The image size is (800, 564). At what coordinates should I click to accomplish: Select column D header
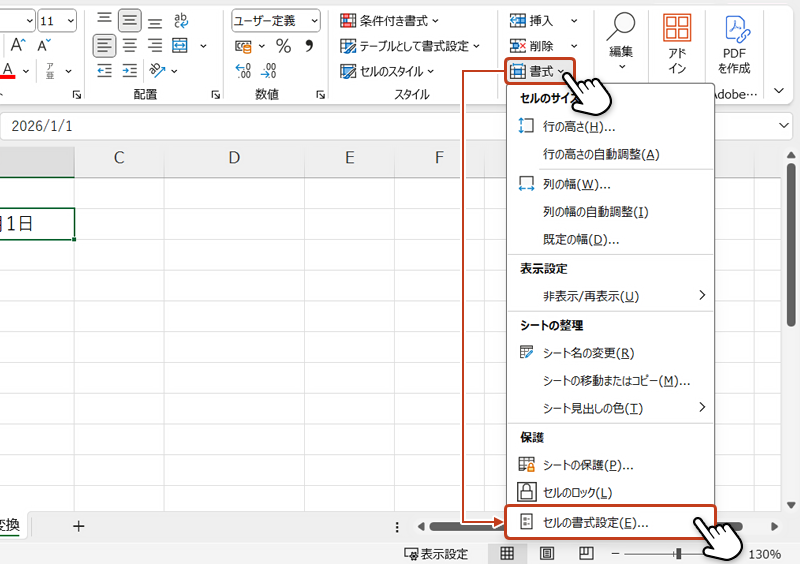(x=234, y=158)
